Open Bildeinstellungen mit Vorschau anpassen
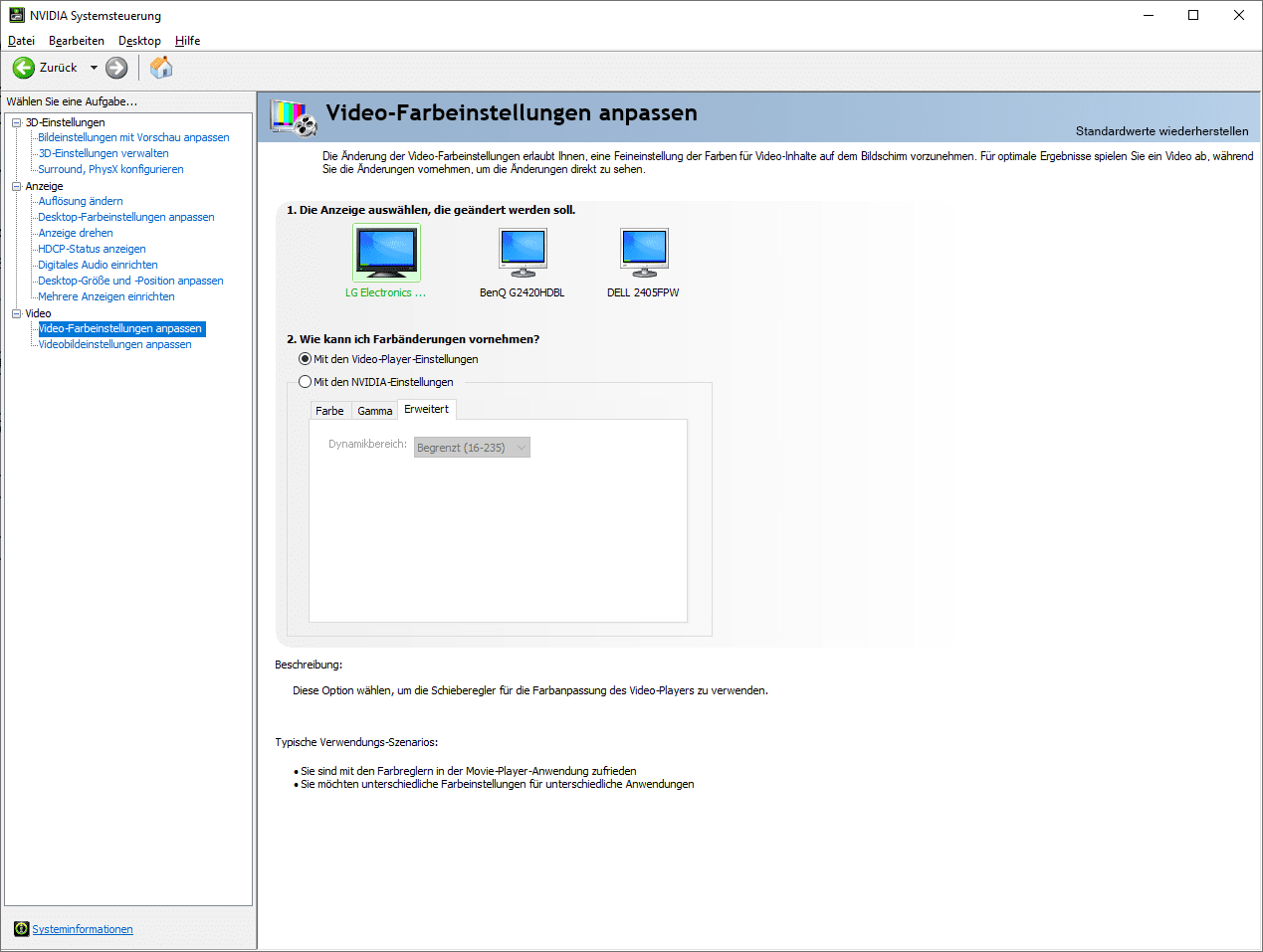This screenshot has height=952, width=1263. click(133, 137)
